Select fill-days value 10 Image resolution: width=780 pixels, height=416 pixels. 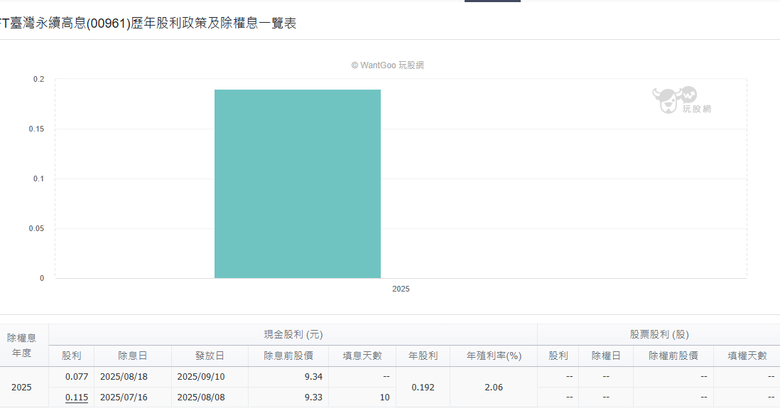tap(385, 397)
